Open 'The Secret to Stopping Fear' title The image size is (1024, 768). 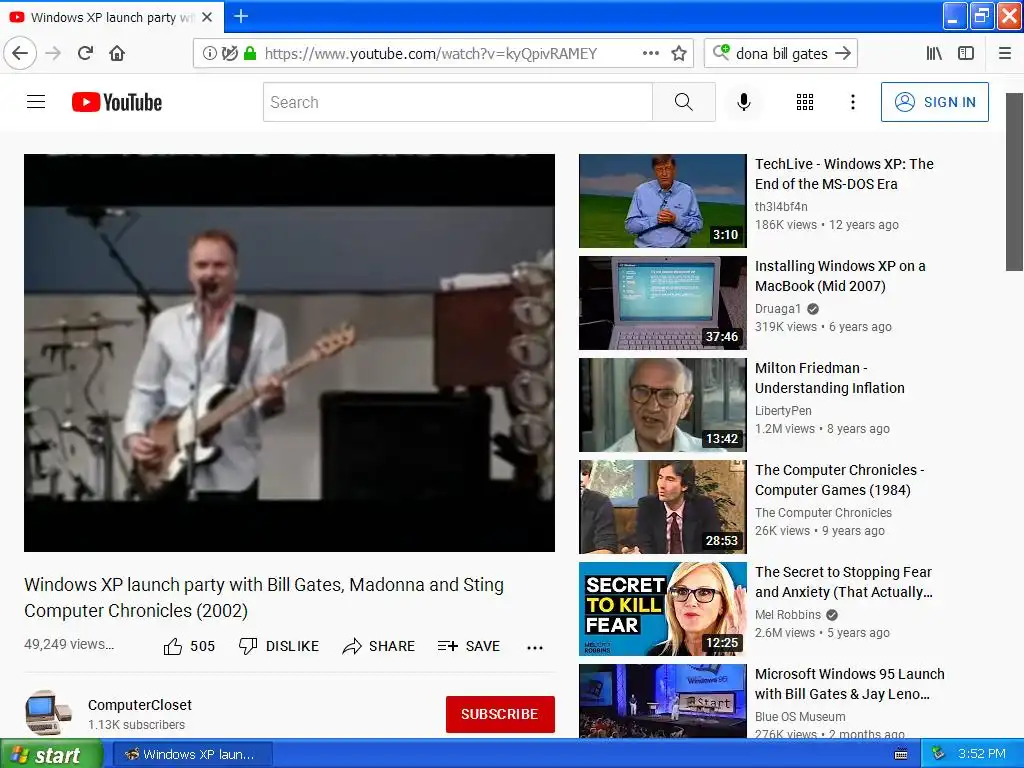click(844, 581)
